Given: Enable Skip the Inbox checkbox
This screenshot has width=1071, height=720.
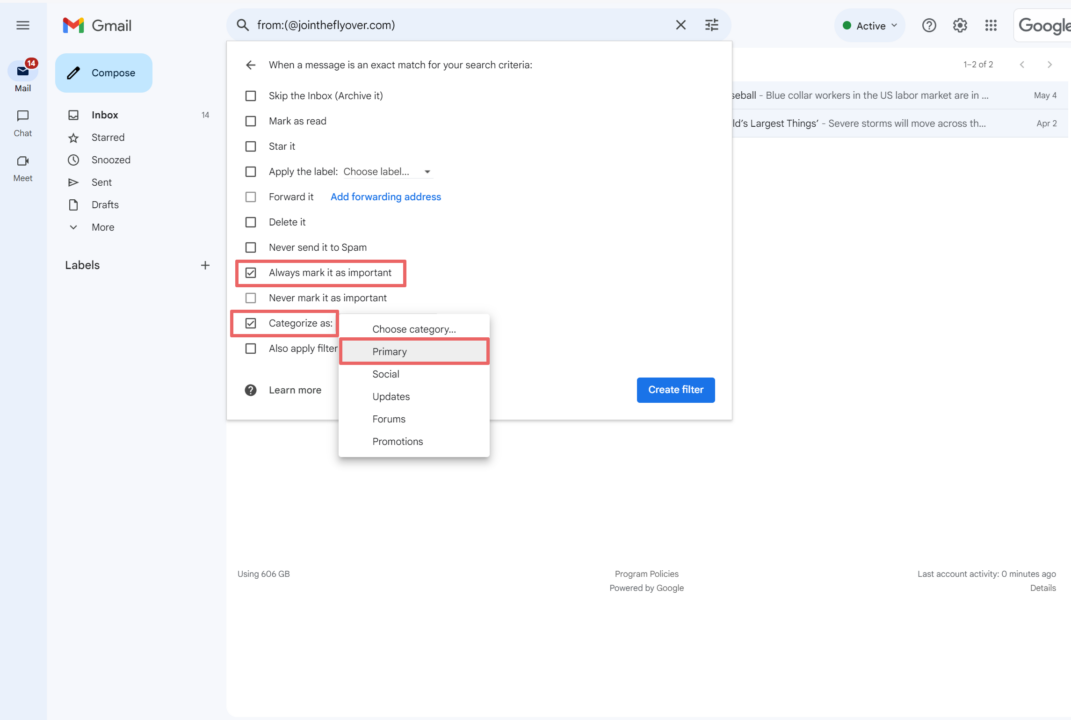Looking at the screenshot, I should (x=251, y=96).
